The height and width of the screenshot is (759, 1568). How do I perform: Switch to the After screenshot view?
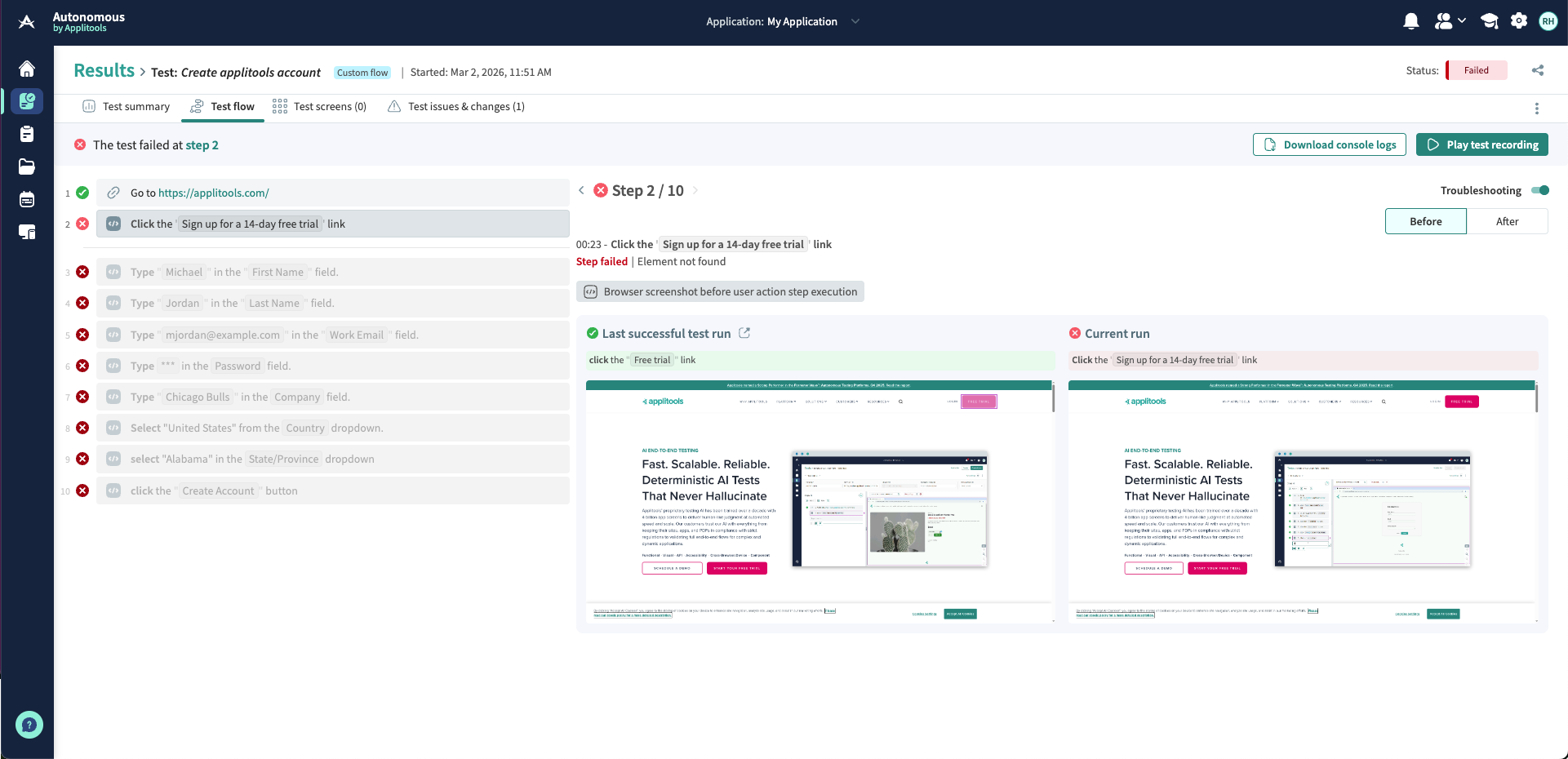coord(1507,221)
